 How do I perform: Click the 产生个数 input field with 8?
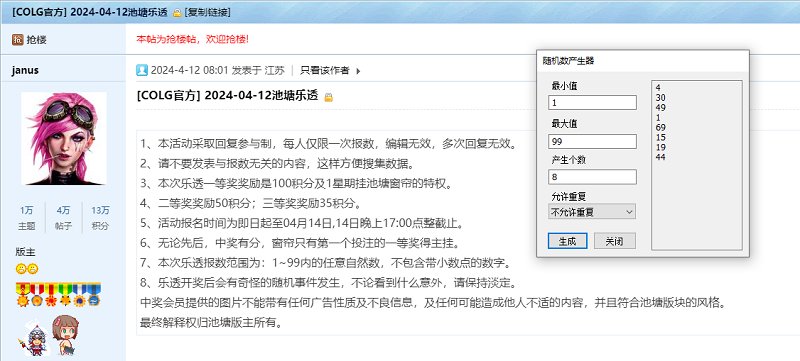pyautogui.click(x=592, y=177)
